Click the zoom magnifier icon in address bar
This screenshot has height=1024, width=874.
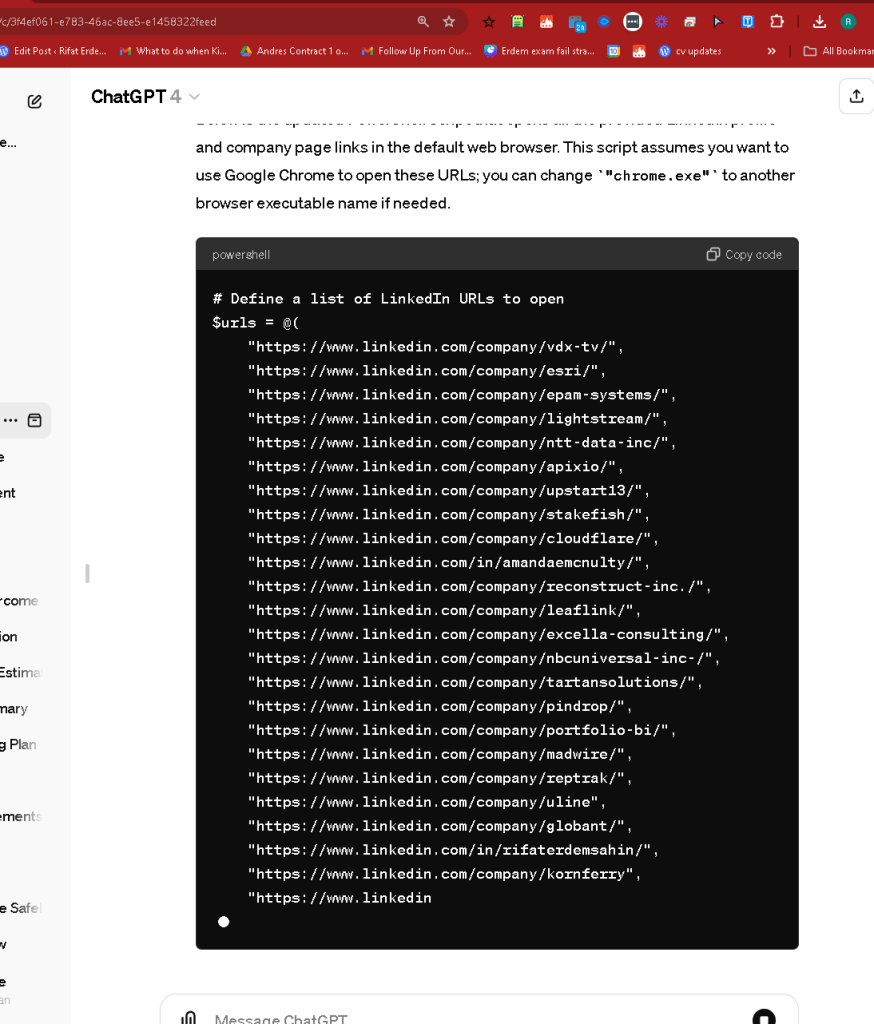423,22
